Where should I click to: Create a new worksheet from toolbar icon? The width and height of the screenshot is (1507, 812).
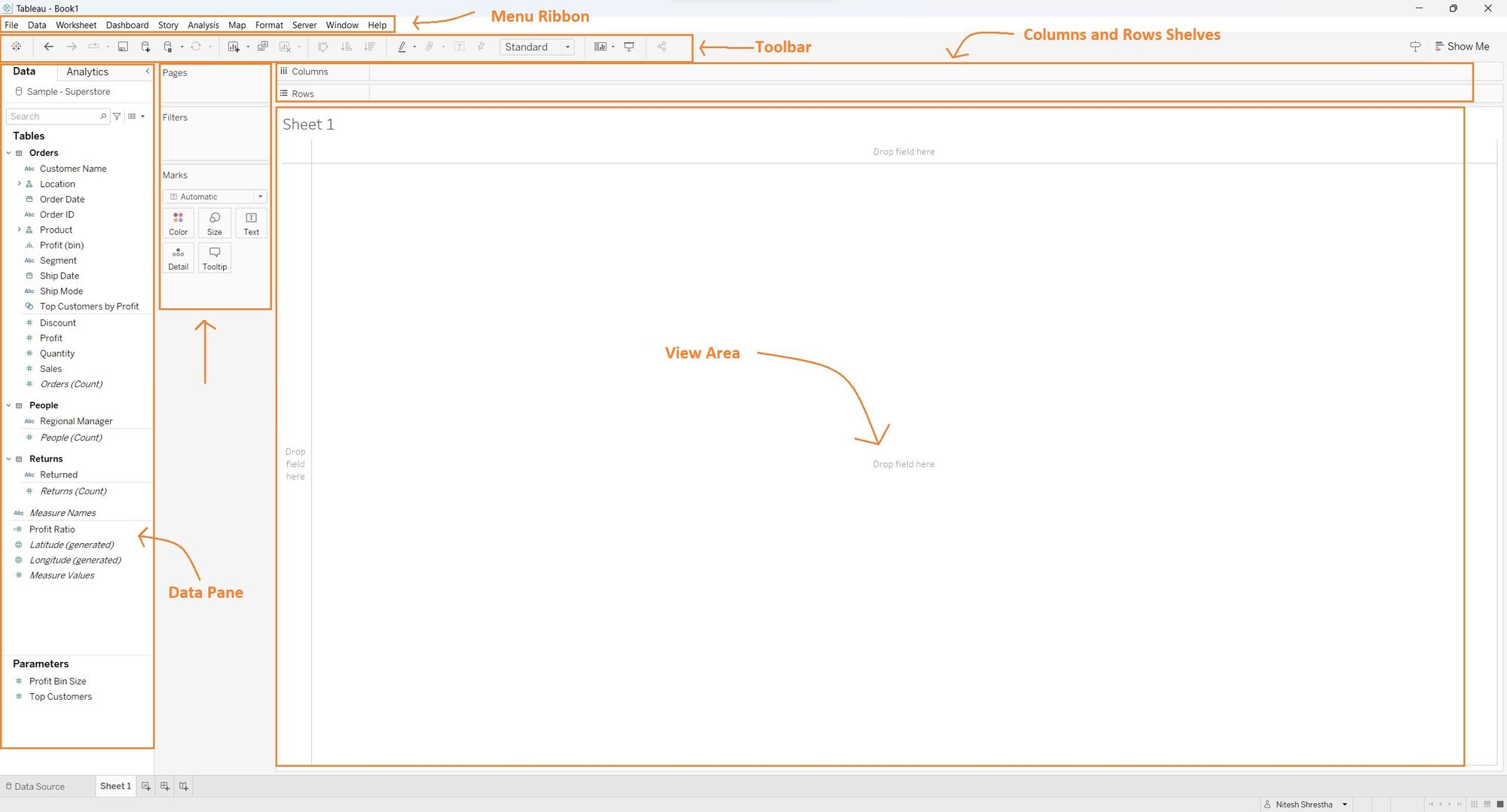[x=234, y=47]
